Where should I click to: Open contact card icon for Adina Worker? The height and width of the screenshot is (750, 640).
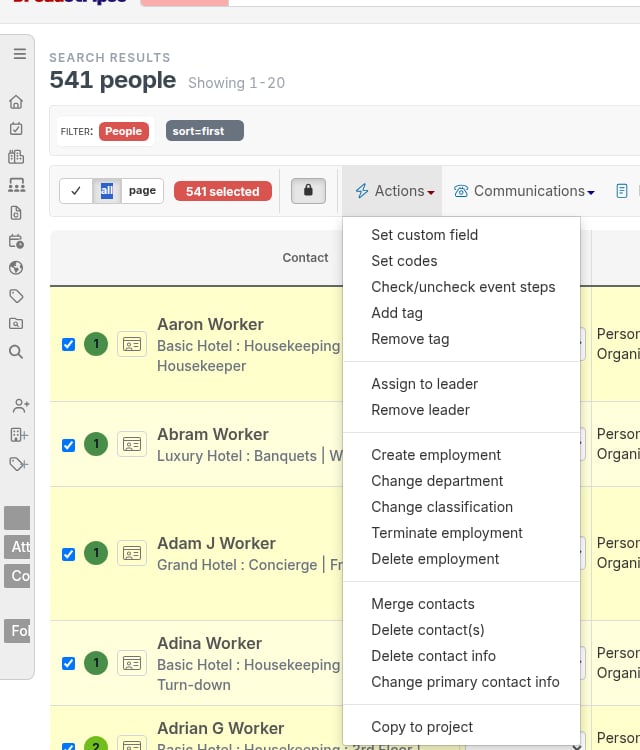click(132, 663)
